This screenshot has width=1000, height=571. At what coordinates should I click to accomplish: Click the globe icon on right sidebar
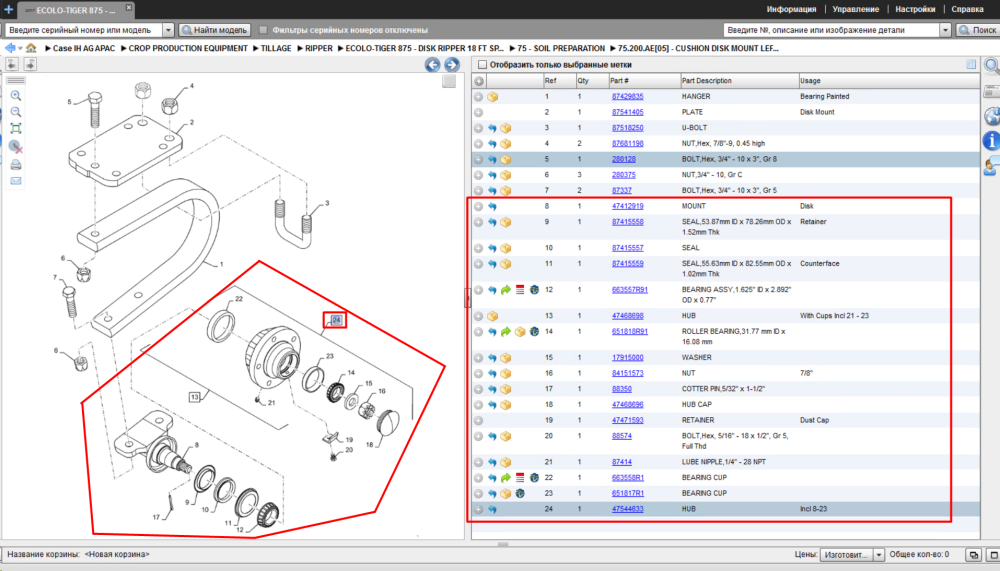tap(992, 116)
